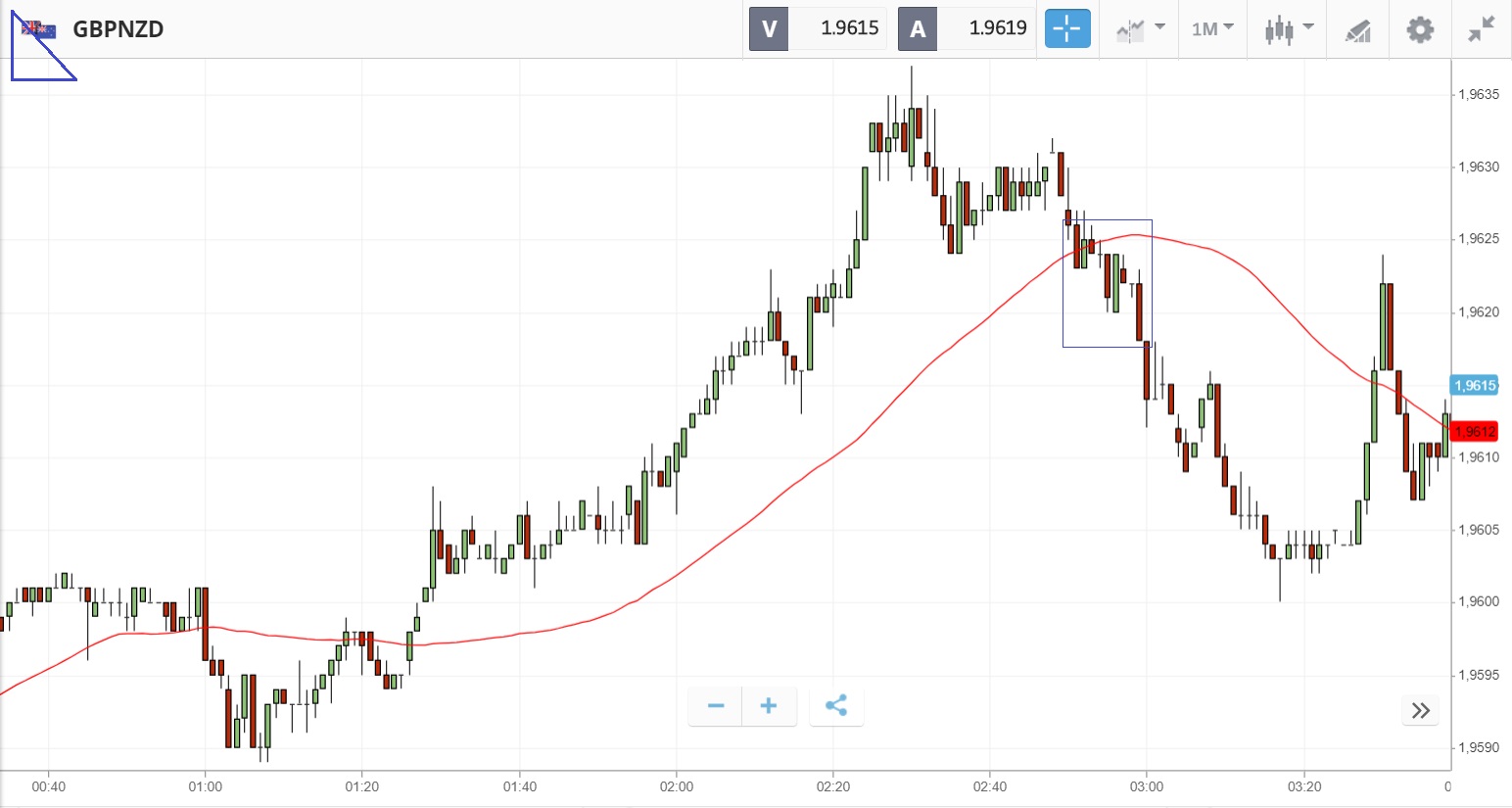Open chart settings gear
1512x808 pixels.
[1420, 29]
